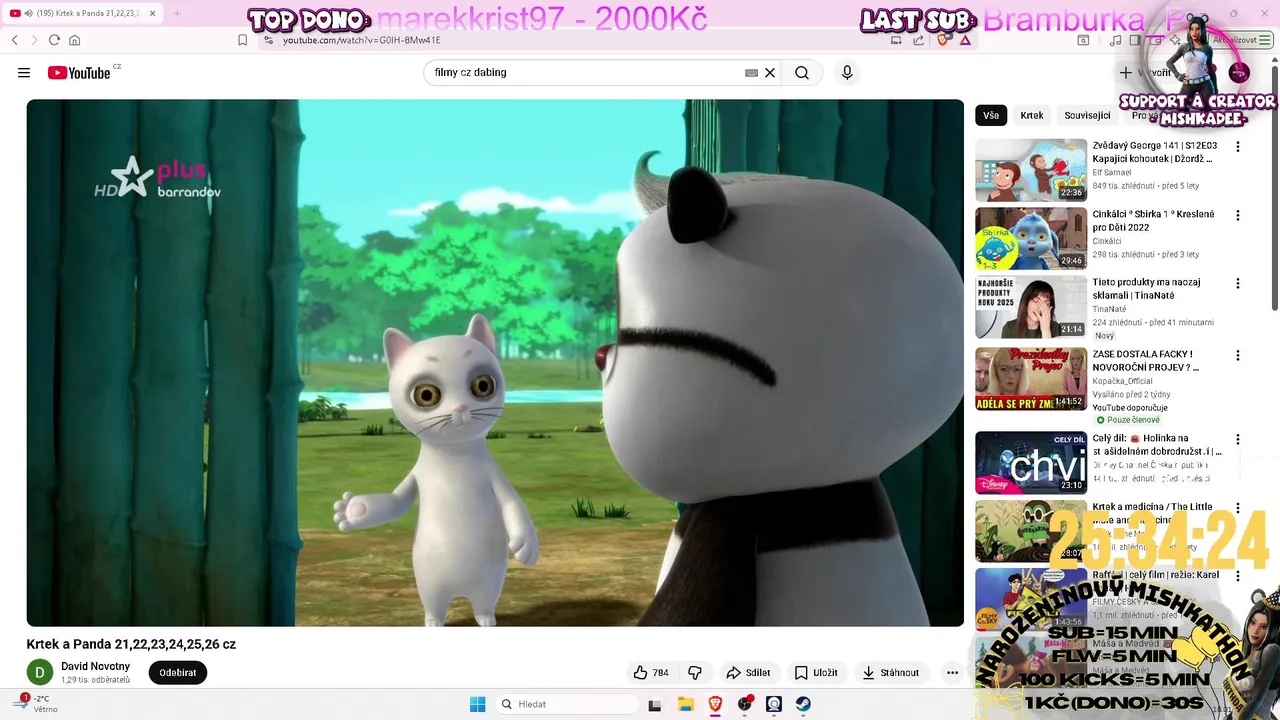Open Disney Celý díl thumbnail
The image size is (1280, 720).
(x=1031, y=463)
